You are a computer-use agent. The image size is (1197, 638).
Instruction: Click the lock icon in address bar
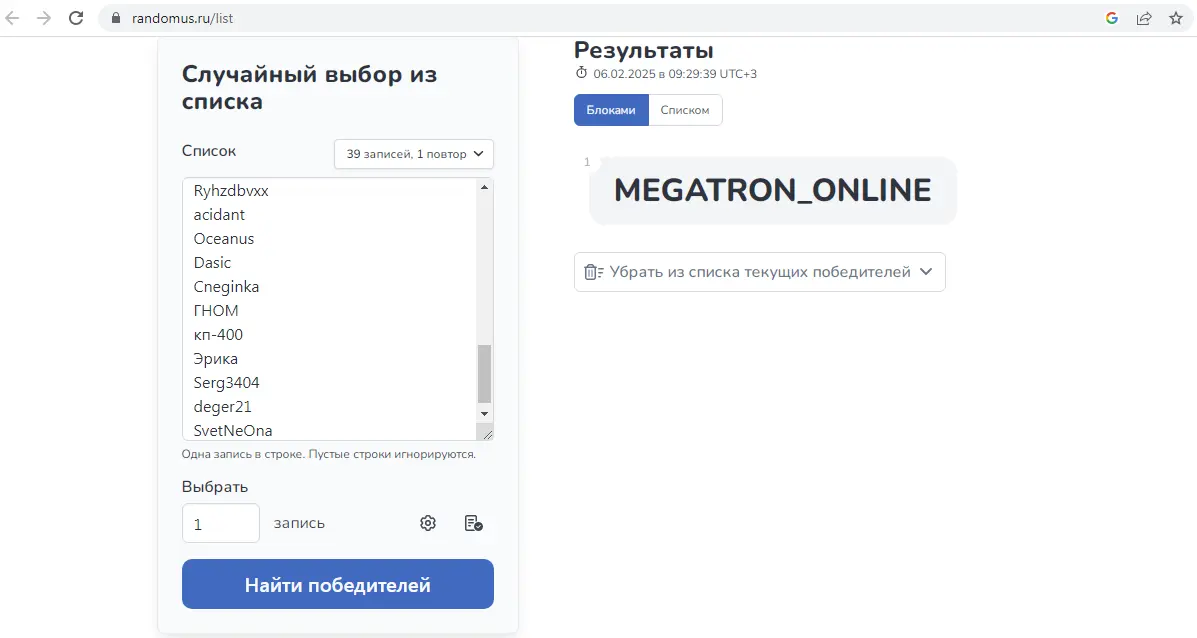116,18
